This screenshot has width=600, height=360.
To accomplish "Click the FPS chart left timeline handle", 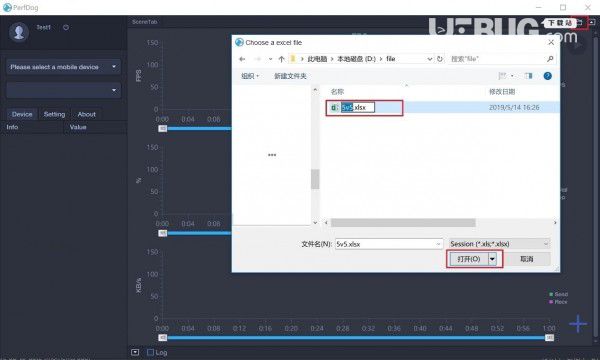I will coord(163,129).
